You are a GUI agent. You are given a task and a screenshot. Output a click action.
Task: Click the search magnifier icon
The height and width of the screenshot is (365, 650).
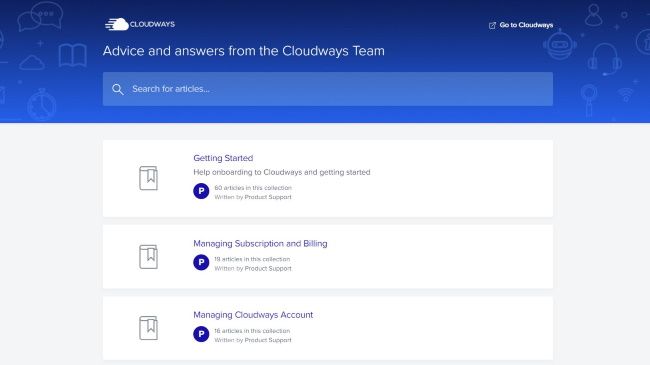[x=118, y=89]
